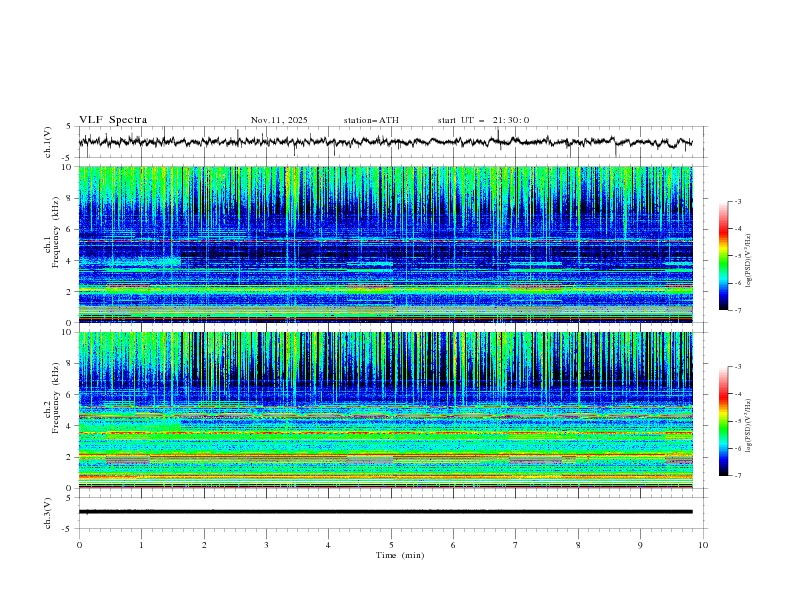Image resolution: width=792 pixels, height=612 pixels.
Task: Click the "-7" tick on lower colorbar
Action: click(738, 476)
